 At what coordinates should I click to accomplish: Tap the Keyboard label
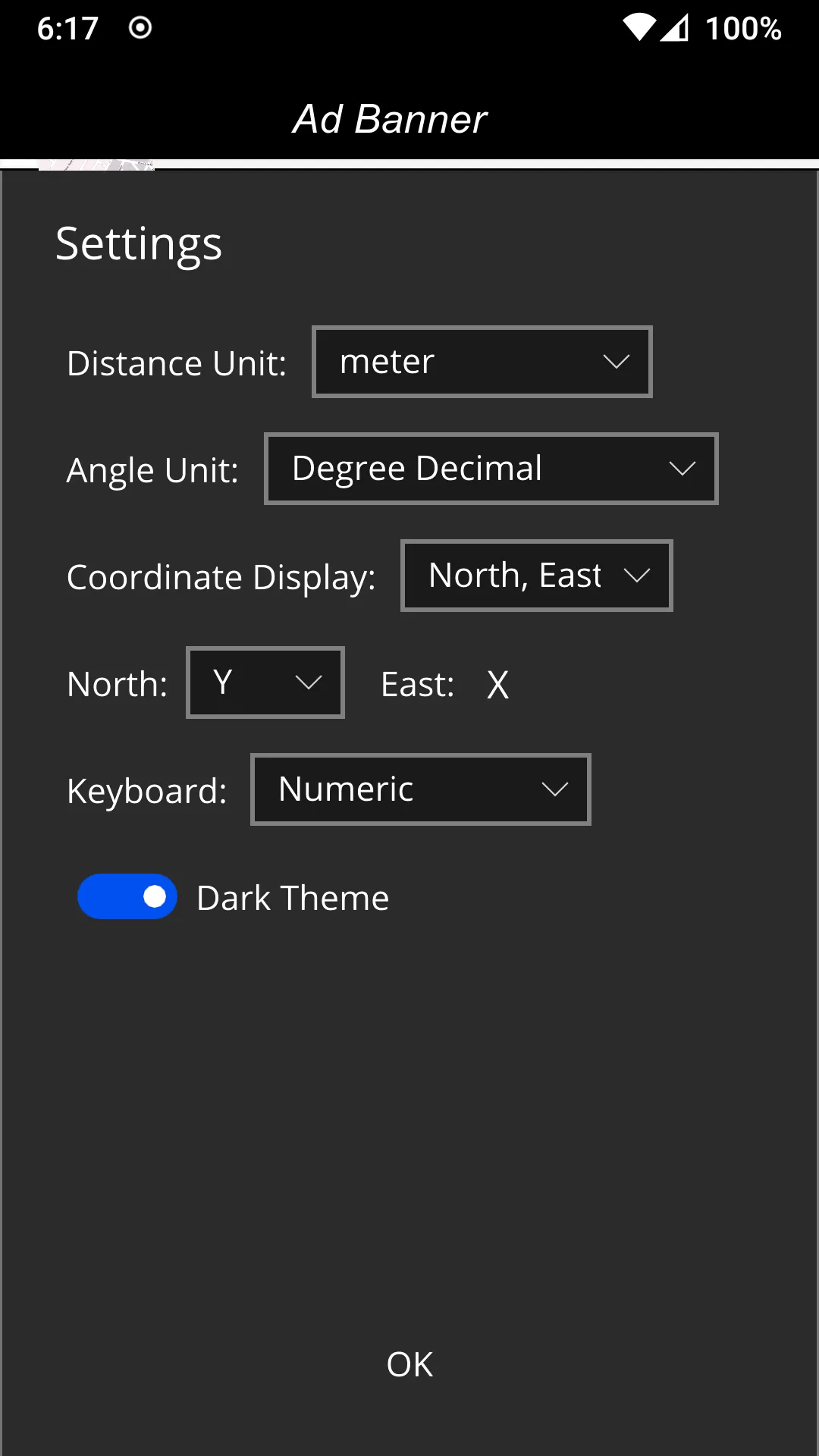tap(146, 792)
